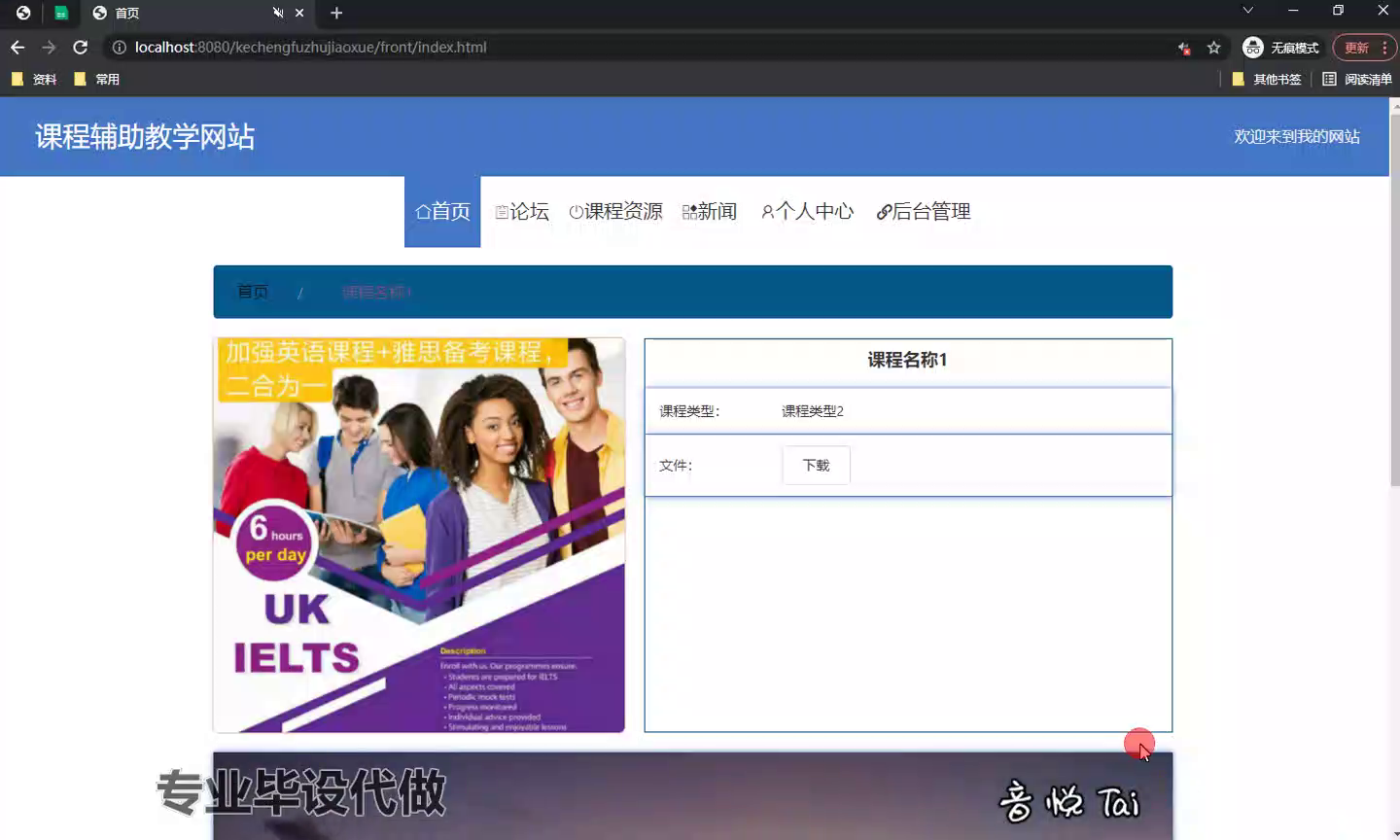Click the 首页 breadcrumb link
1400x840 pixels.
click(253, 292)
